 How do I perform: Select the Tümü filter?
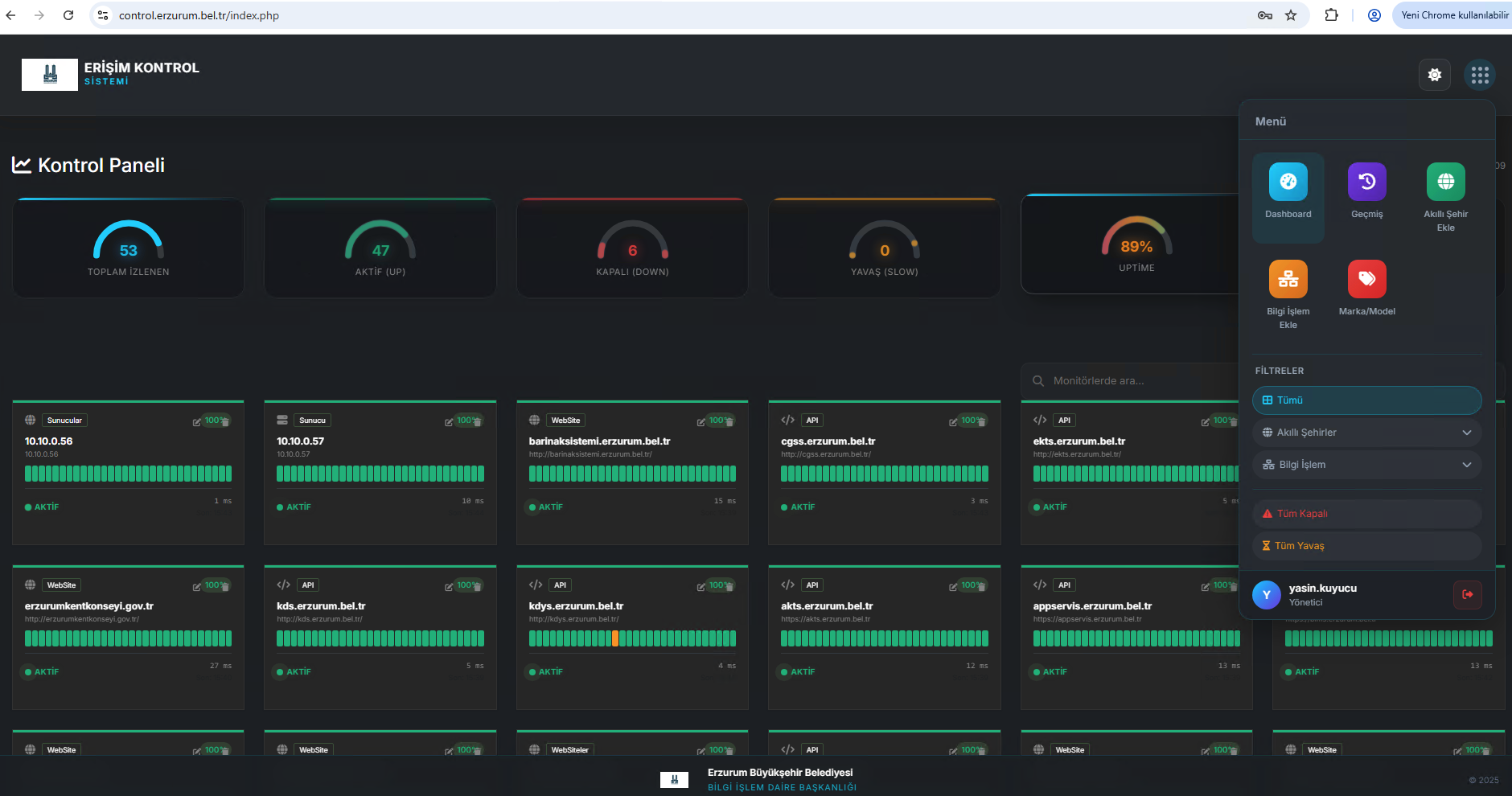[x=1366, y=400]
